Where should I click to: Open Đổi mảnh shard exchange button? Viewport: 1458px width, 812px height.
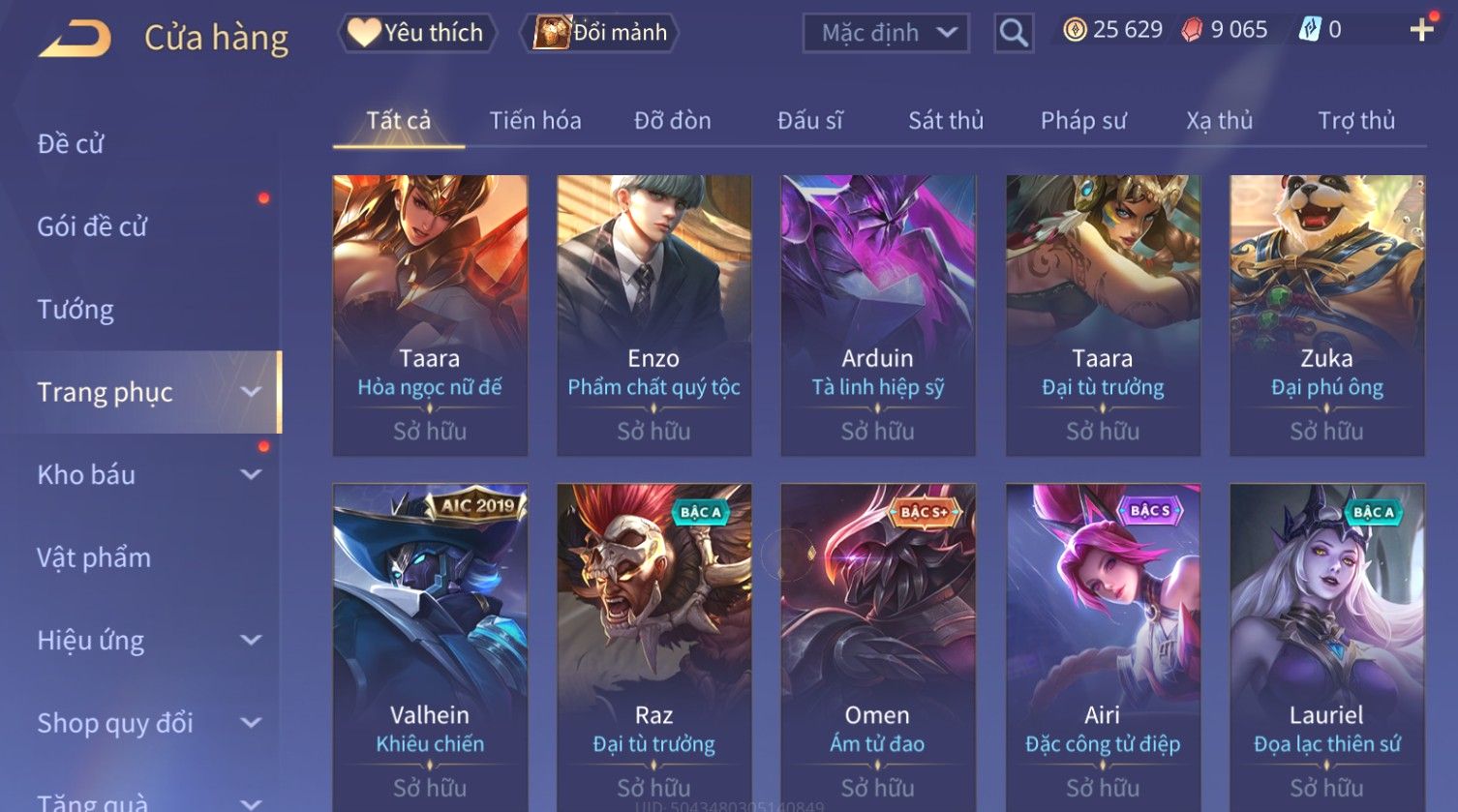[x=600, y=33]
